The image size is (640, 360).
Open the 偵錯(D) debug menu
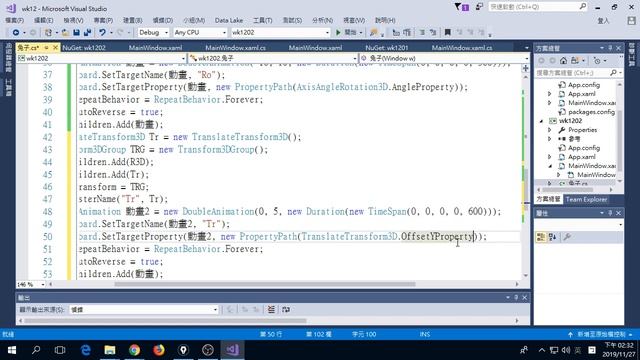tap(162, 20)
